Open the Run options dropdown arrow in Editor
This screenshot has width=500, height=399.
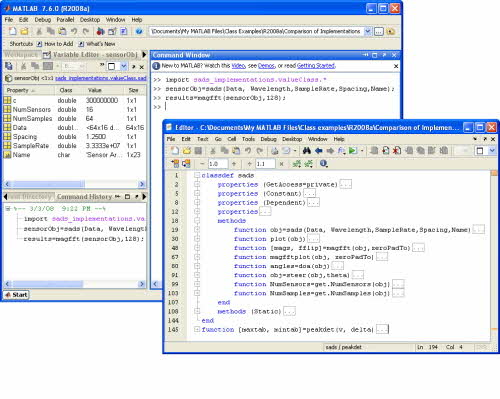pyautogui.click(x=362, y=151)
